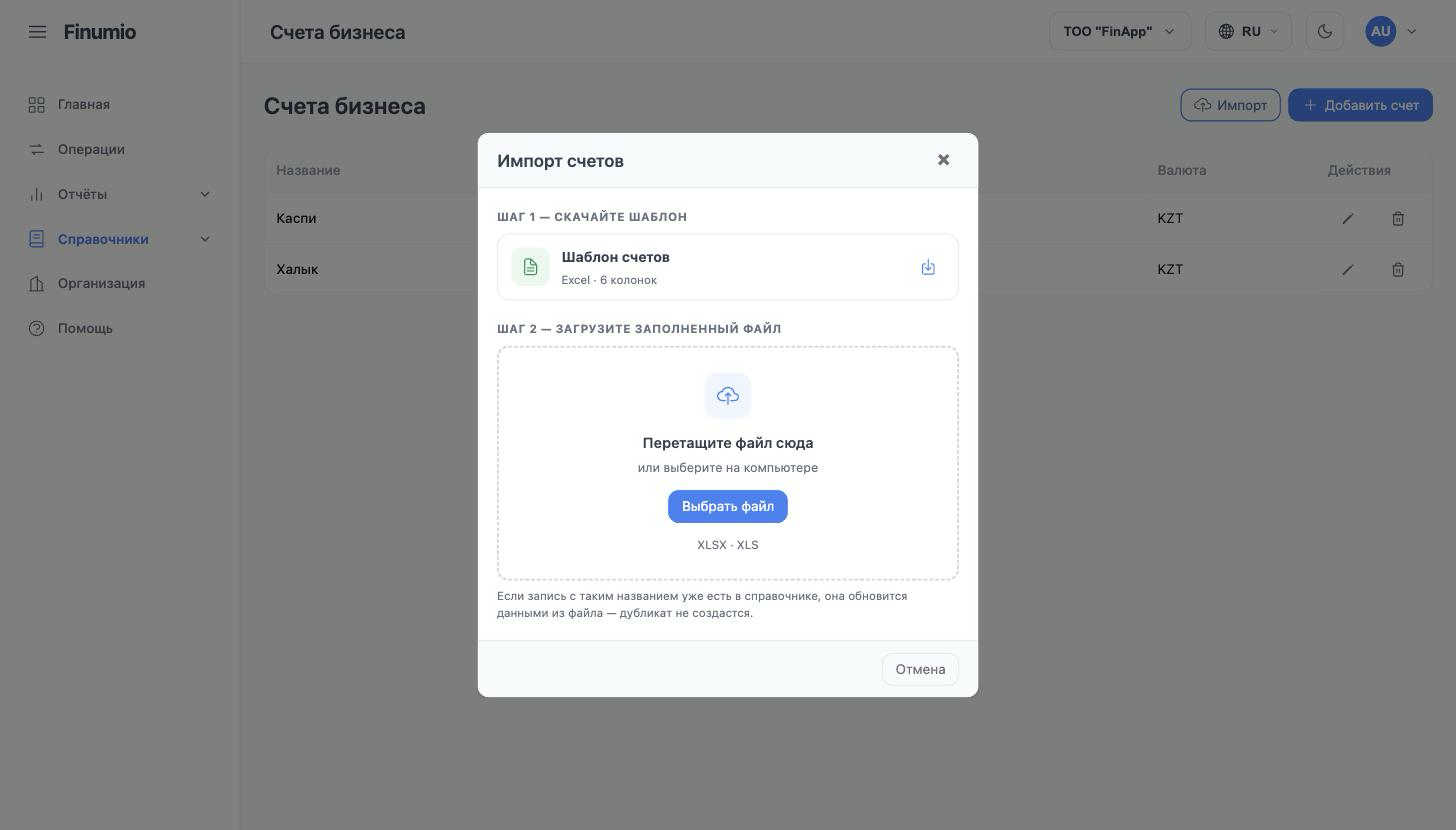The height and width of the screenshot is (830, 1456).
Task: Delete the Каспи account row
Action: pyautogui.click(x=1398, y=219)
